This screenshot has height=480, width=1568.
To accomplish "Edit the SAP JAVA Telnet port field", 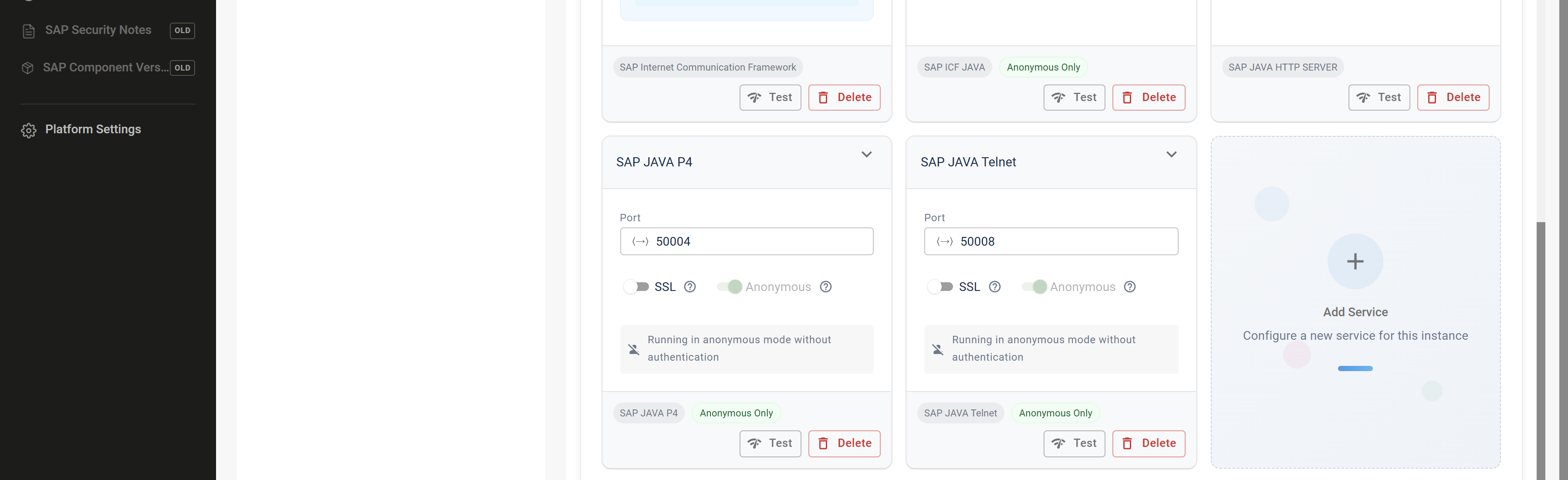I will coord(1051,241).
